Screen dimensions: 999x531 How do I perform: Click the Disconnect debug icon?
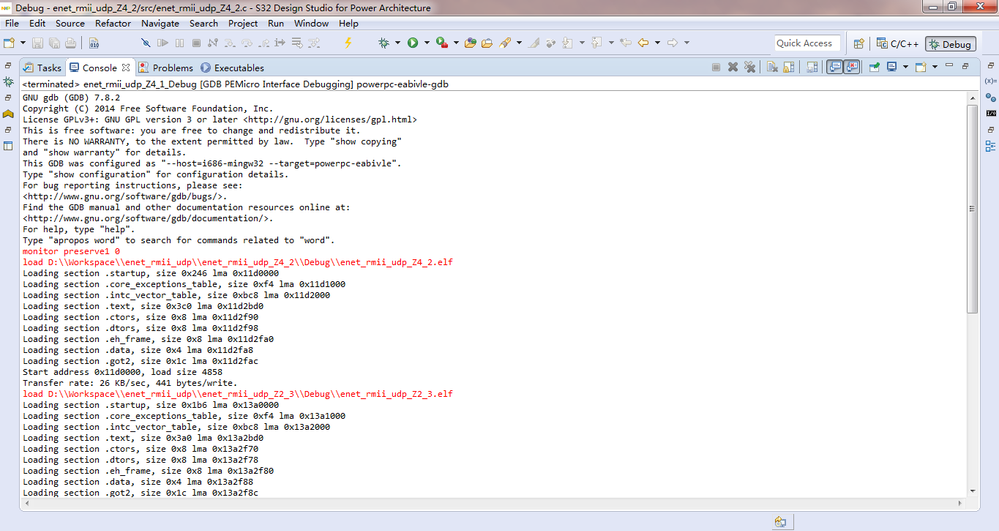[x=213, y=43]
